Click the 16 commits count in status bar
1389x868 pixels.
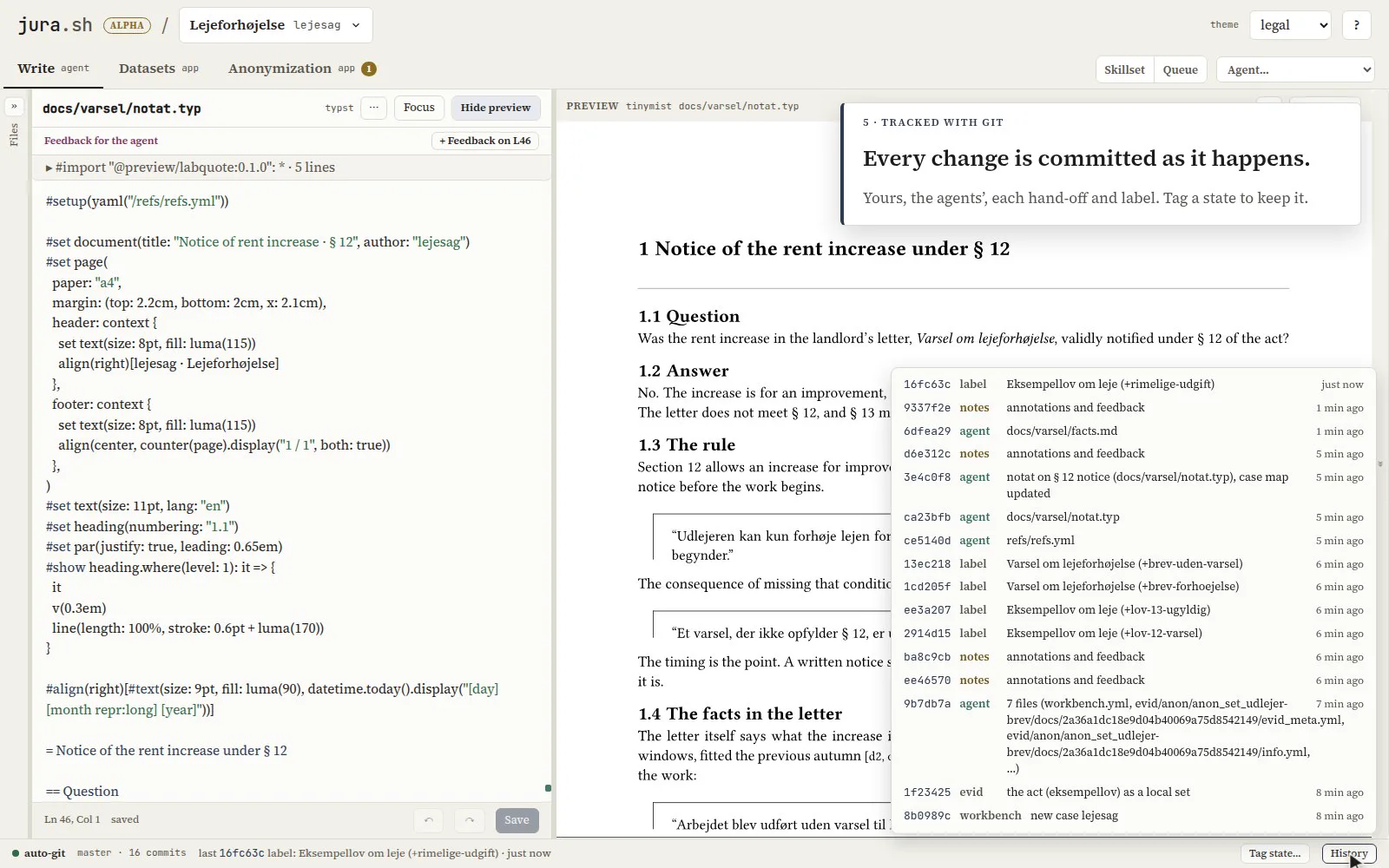click(157, 853)
